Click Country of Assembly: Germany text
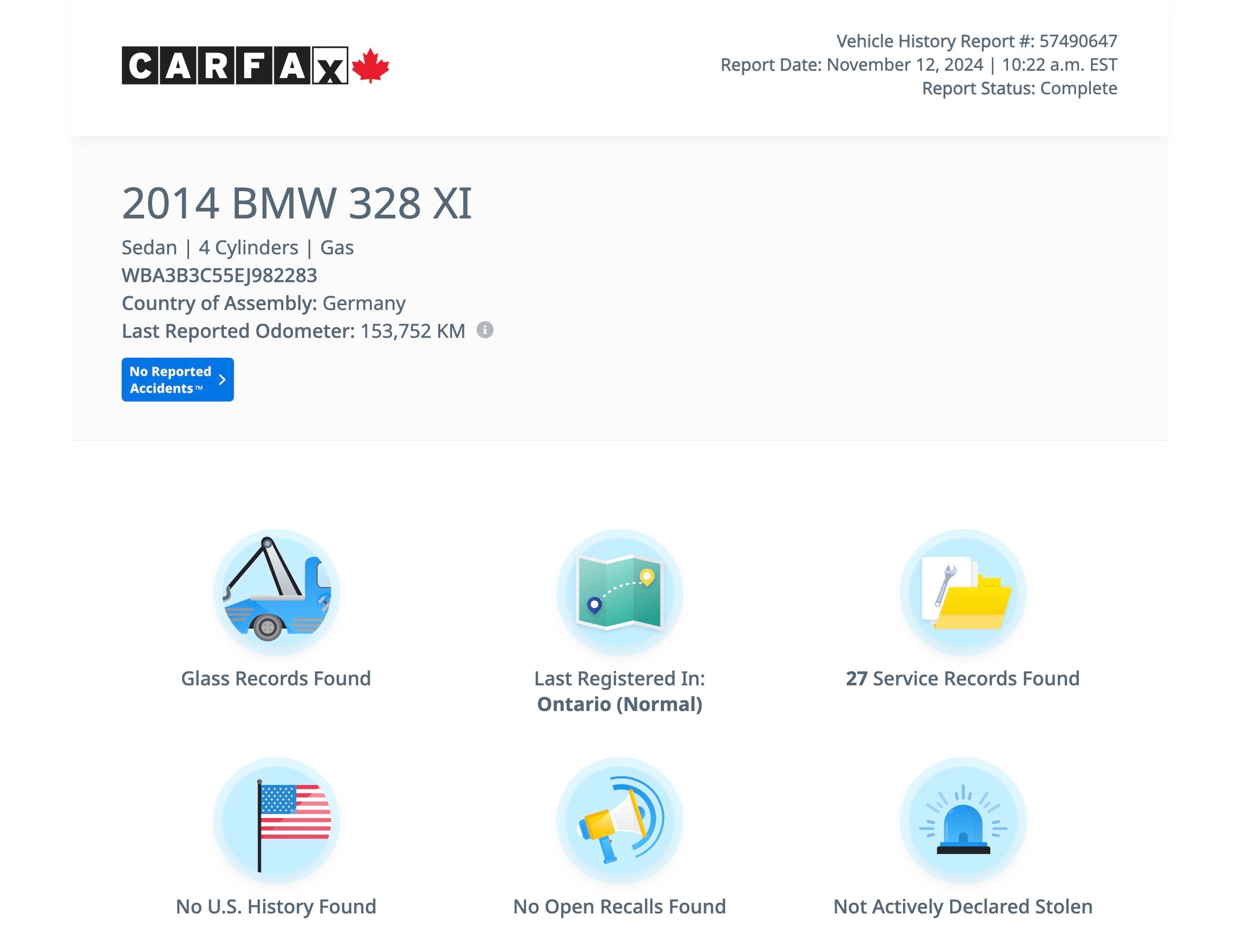This screenshot has width=1249, height=952. tap(264, 303)
